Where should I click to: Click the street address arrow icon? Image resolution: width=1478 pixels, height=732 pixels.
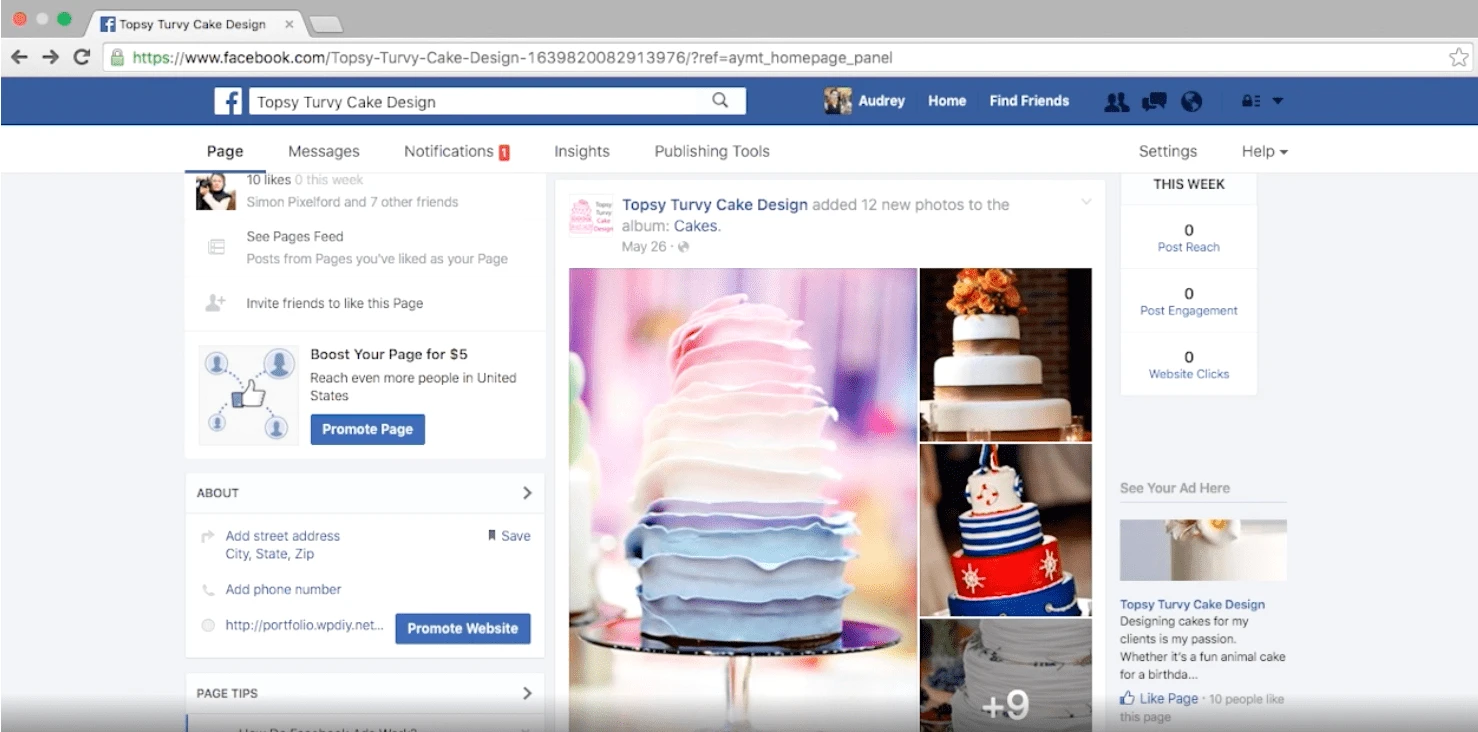208,536
